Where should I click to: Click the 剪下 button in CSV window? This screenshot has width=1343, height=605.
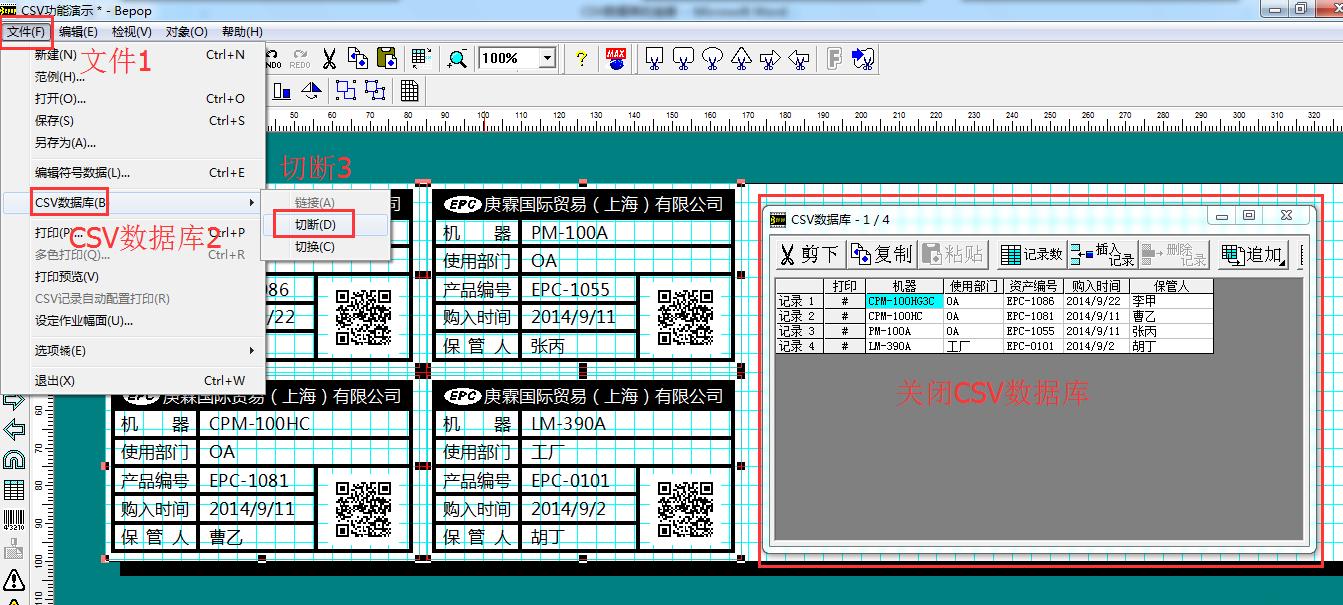[x=810, y=255]
